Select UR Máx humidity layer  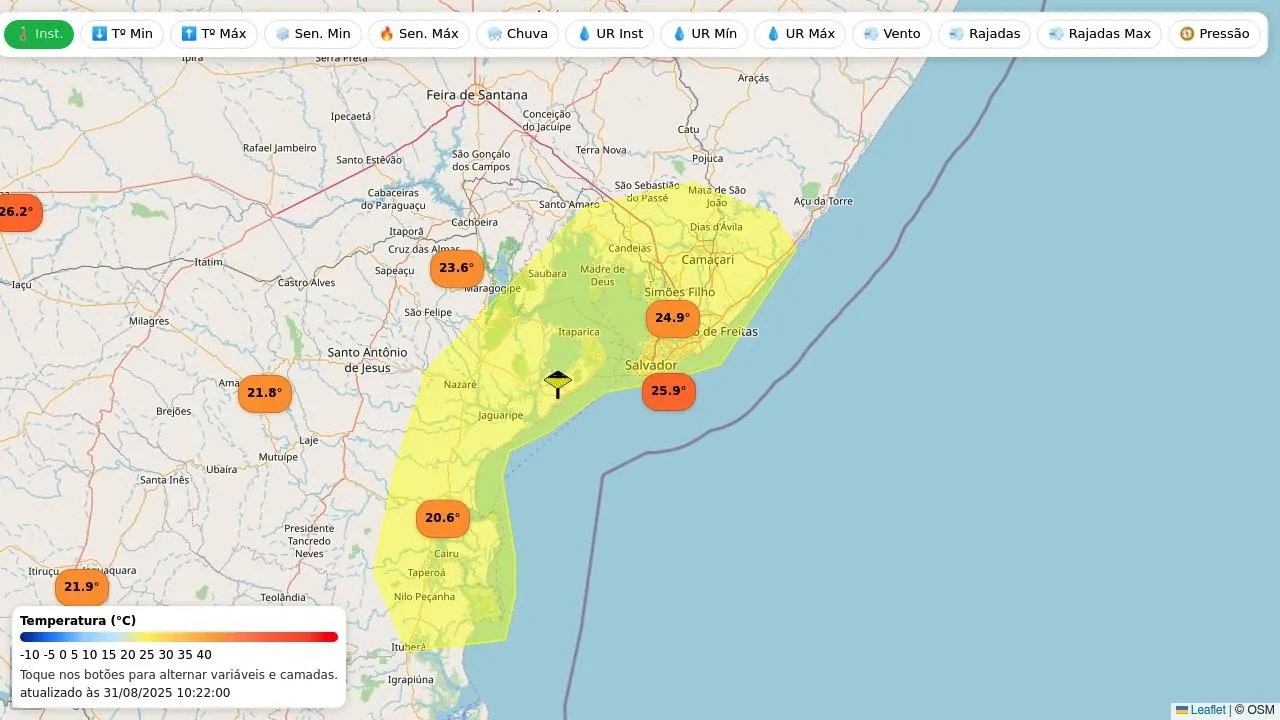point(799,34)
